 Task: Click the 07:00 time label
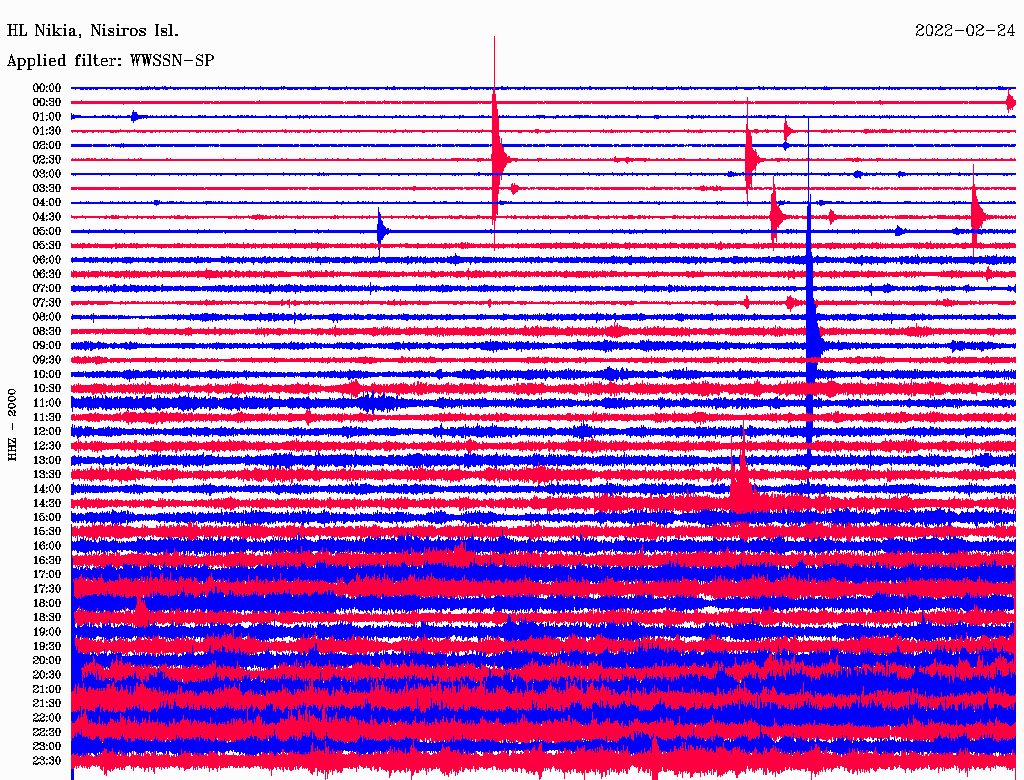(x=47, y=289)
